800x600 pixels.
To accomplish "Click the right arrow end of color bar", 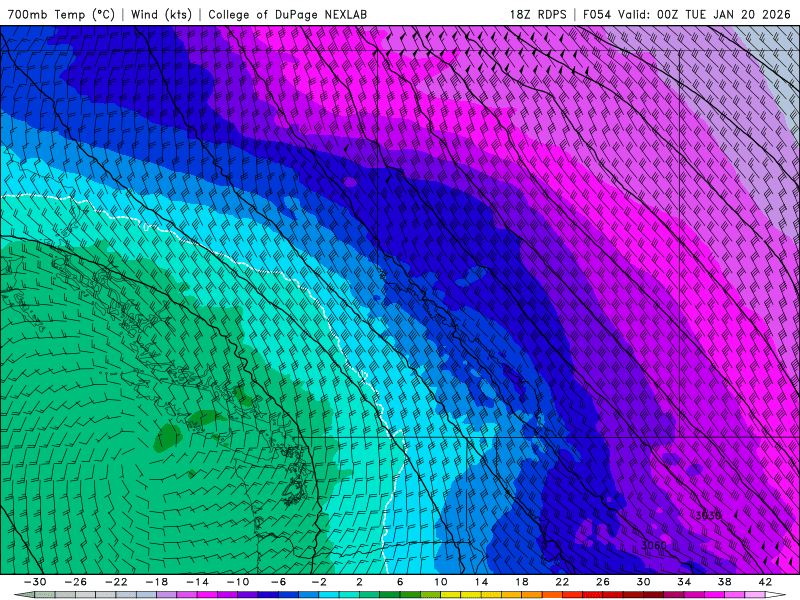I will [x=776, y=595].
